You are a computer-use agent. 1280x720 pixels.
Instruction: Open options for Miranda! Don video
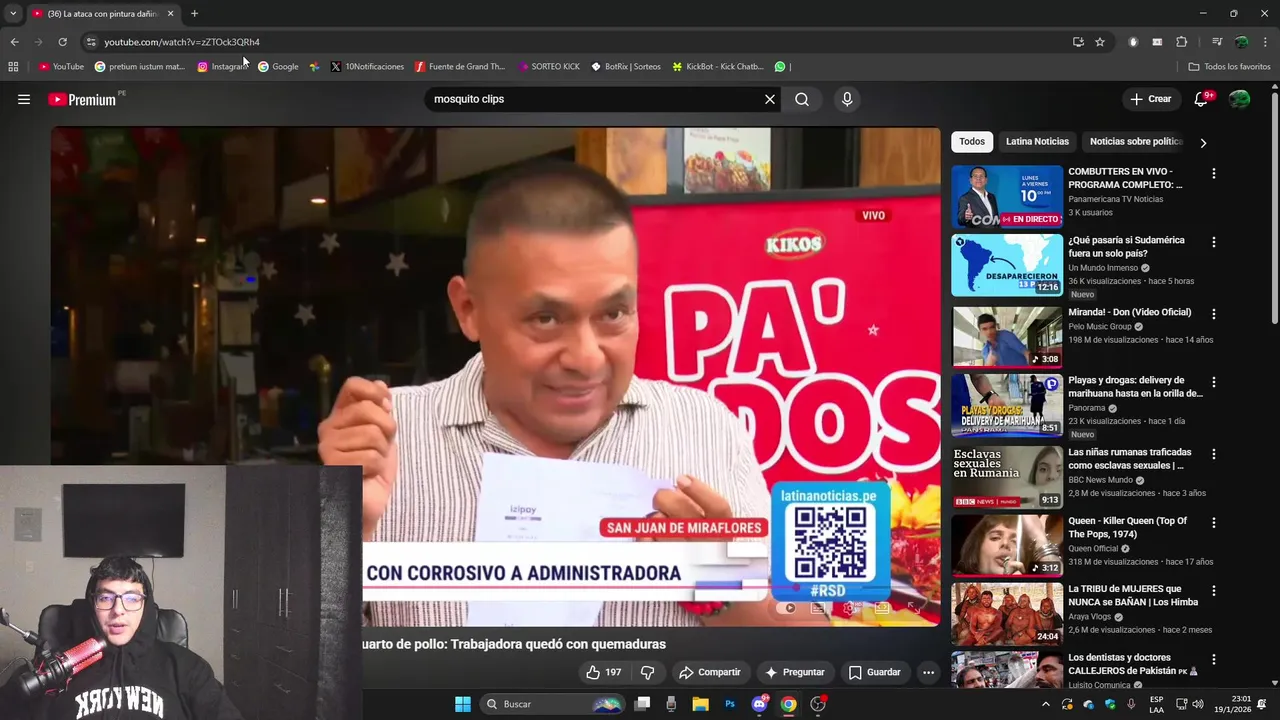tap(1214, 313)
